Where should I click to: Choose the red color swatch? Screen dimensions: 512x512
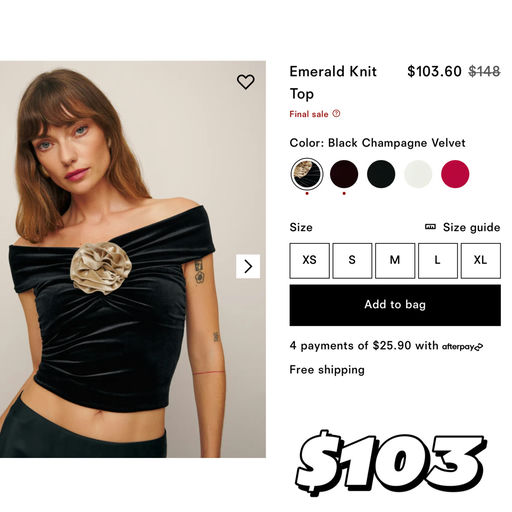(455, 174)
